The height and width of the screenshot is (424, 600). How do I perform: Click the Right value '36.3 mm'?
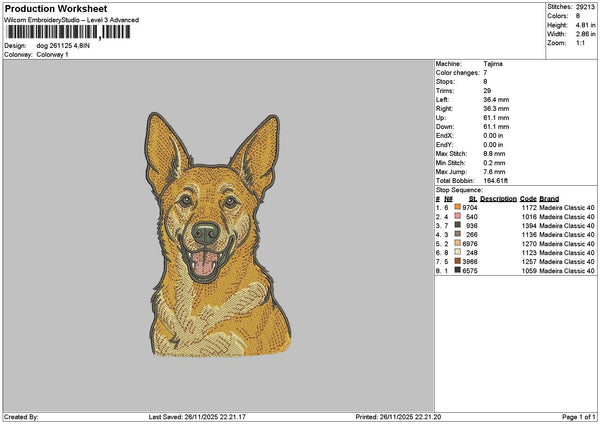click(496, 109)
